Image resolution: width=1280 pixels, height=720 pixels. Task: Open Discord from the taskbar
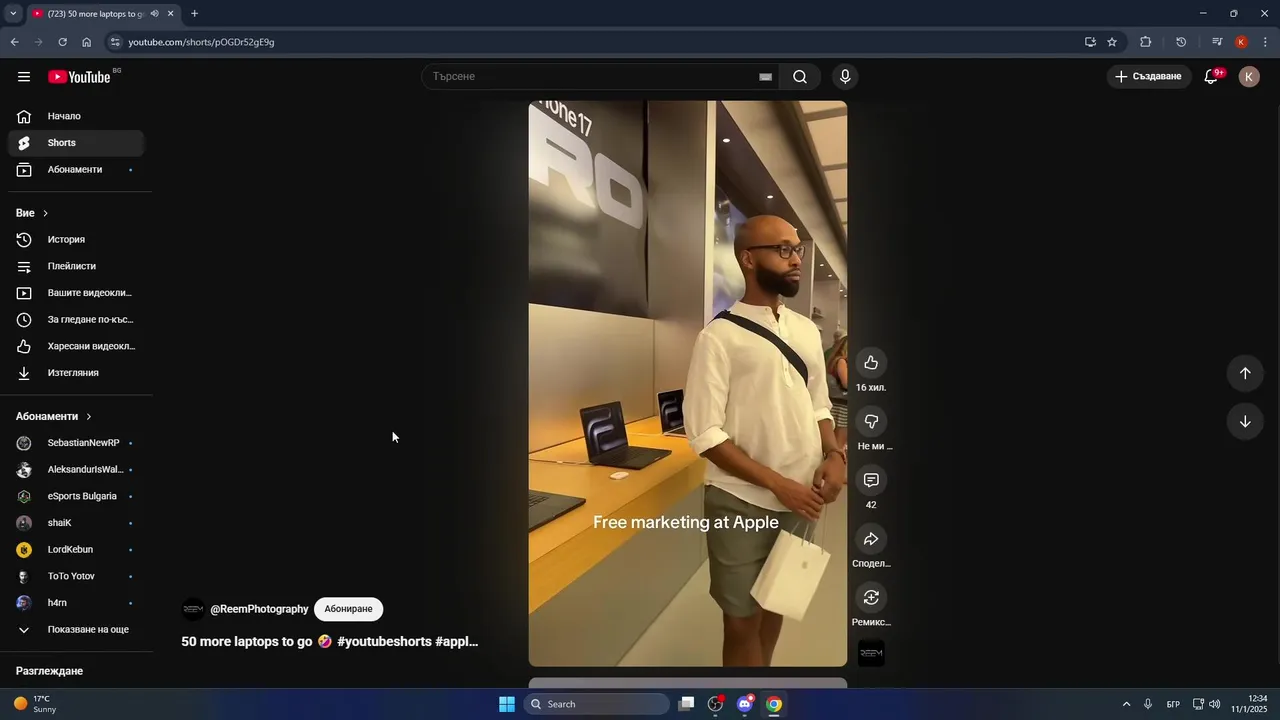coord(745,704)
